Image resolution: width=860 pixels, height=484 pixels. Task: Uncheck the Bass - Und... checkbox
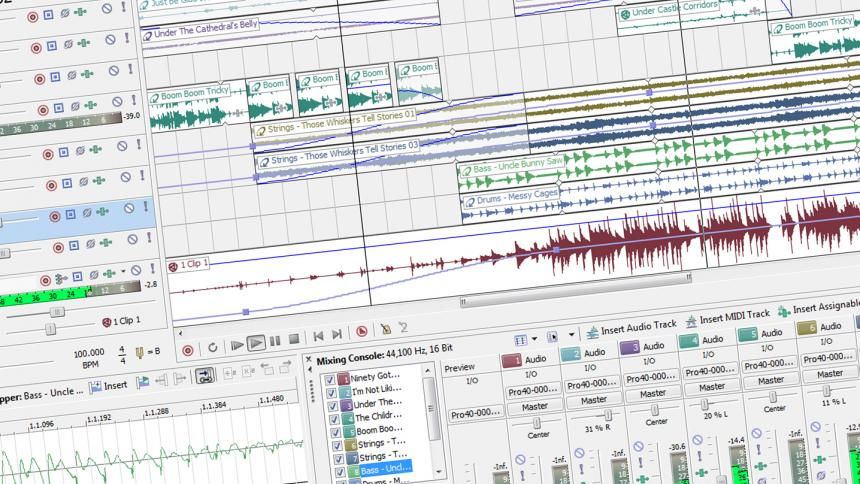(x=342, y=472)
